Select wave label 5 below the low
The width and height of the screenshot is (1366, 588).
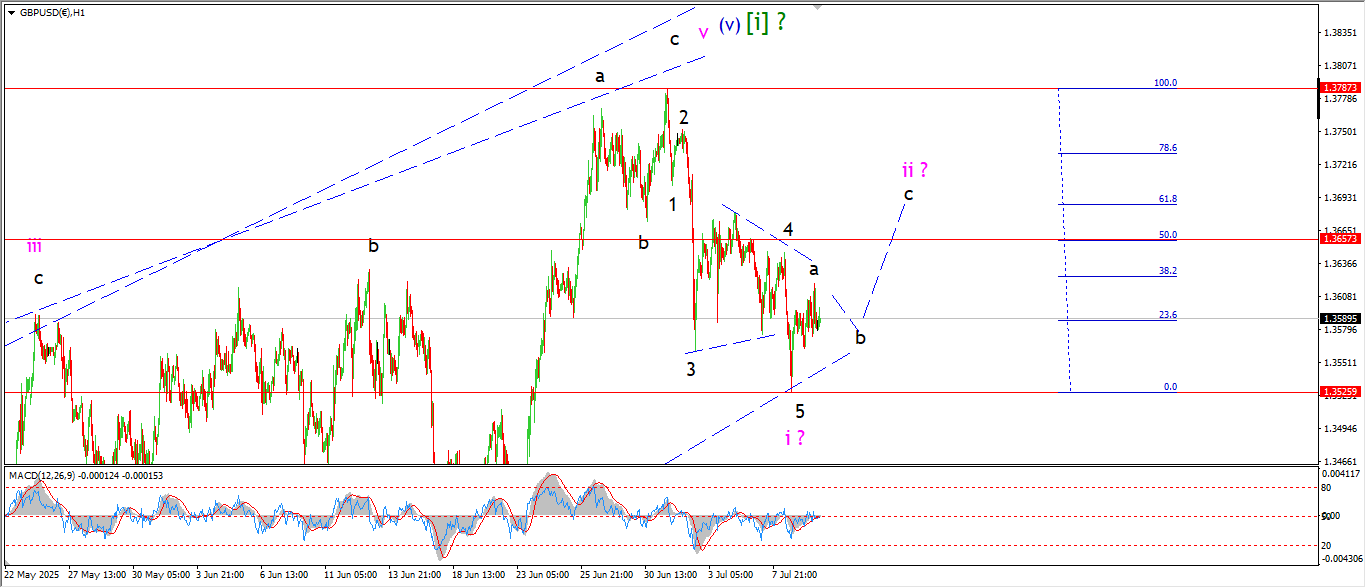(799, 411)
